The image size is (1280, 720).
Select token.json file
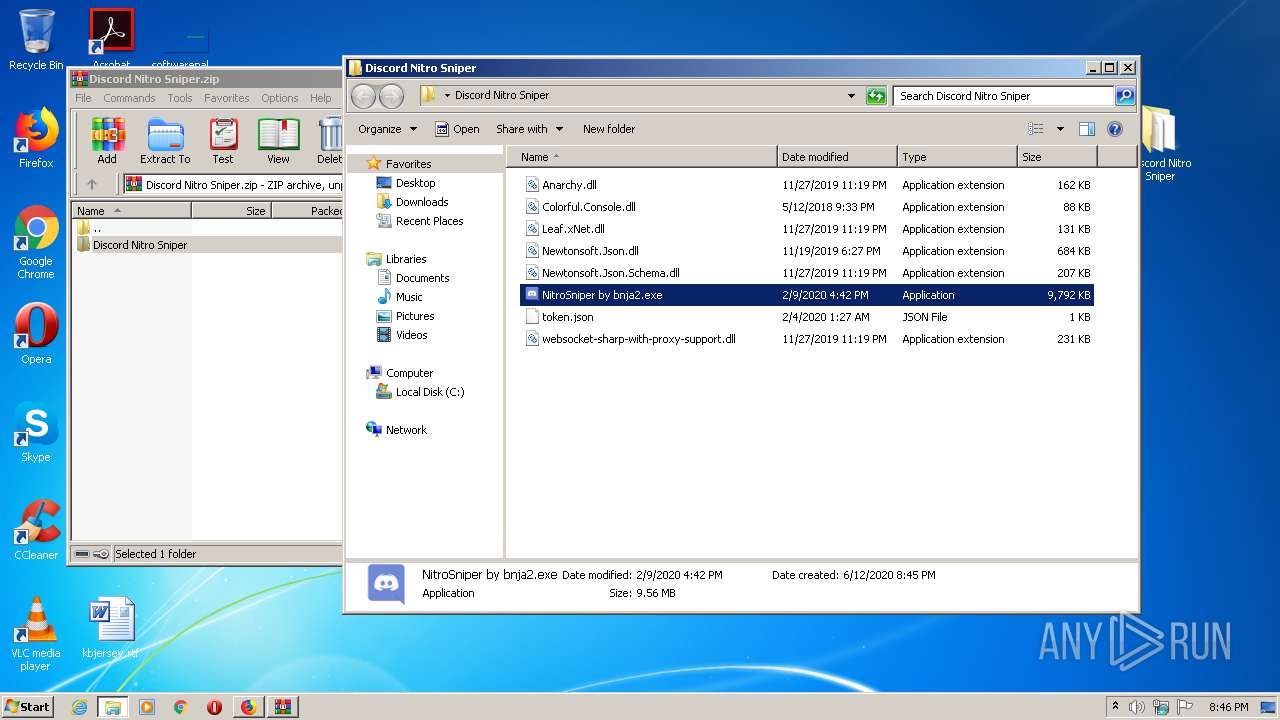coord(567,317)
